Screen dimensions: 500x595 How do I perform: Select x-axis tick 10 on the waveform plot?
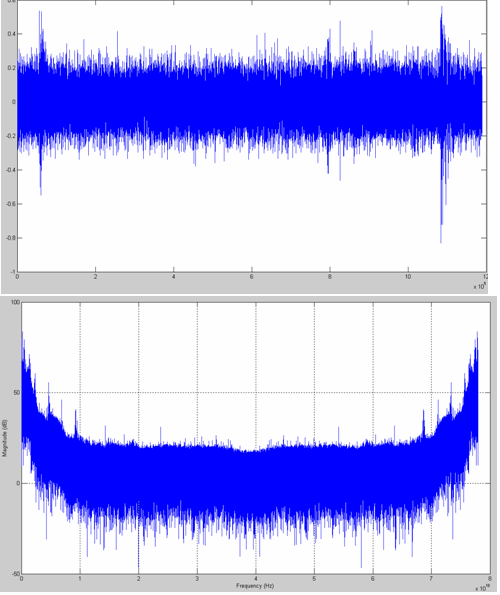point(408,277)
